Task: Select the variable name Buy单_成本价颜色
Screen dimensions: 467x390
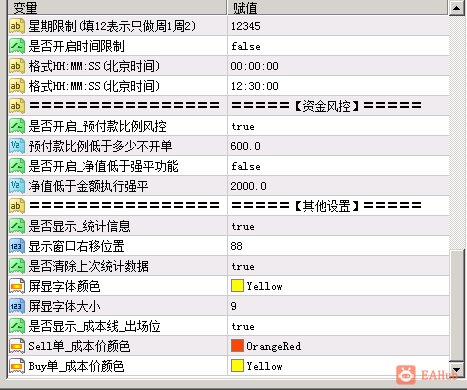Action: 76,366
